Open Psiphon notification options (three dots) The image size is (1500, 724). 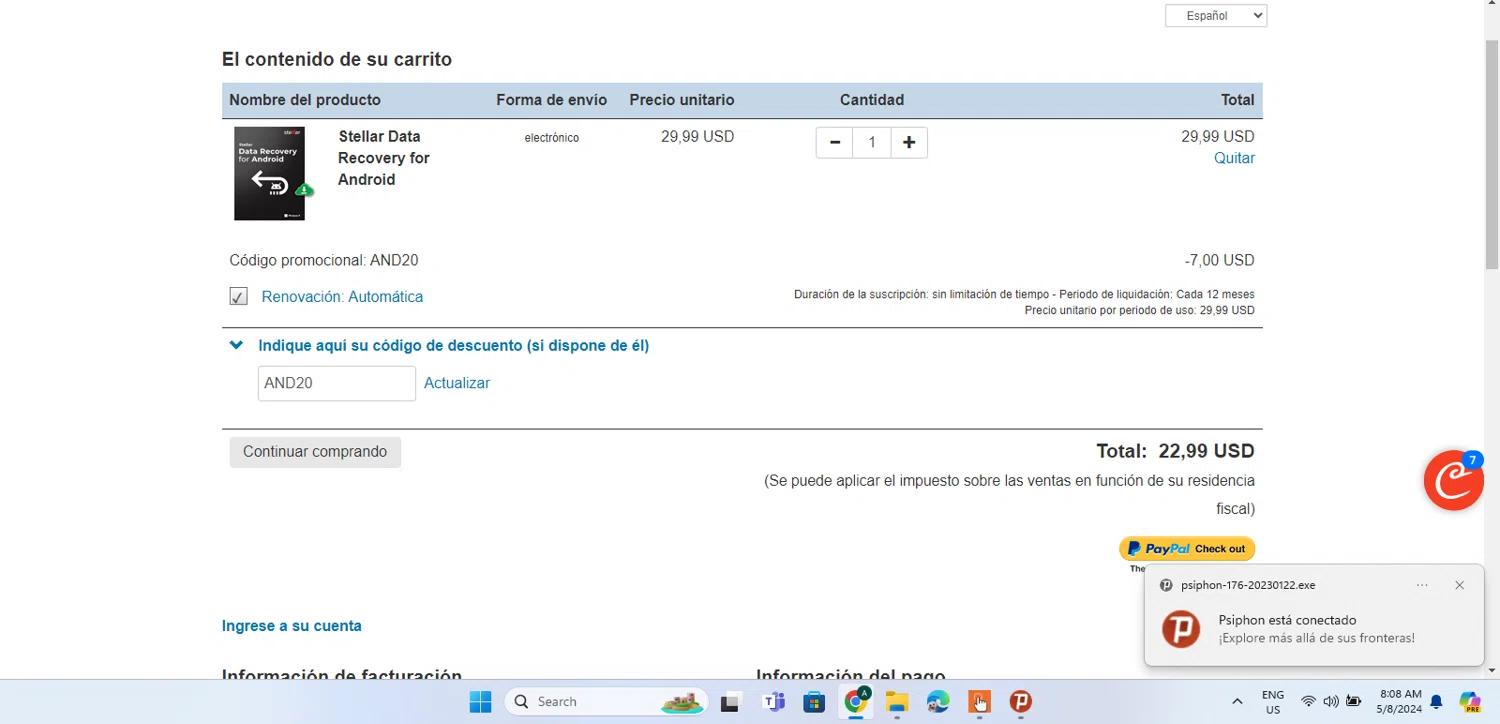[1422, 586]
